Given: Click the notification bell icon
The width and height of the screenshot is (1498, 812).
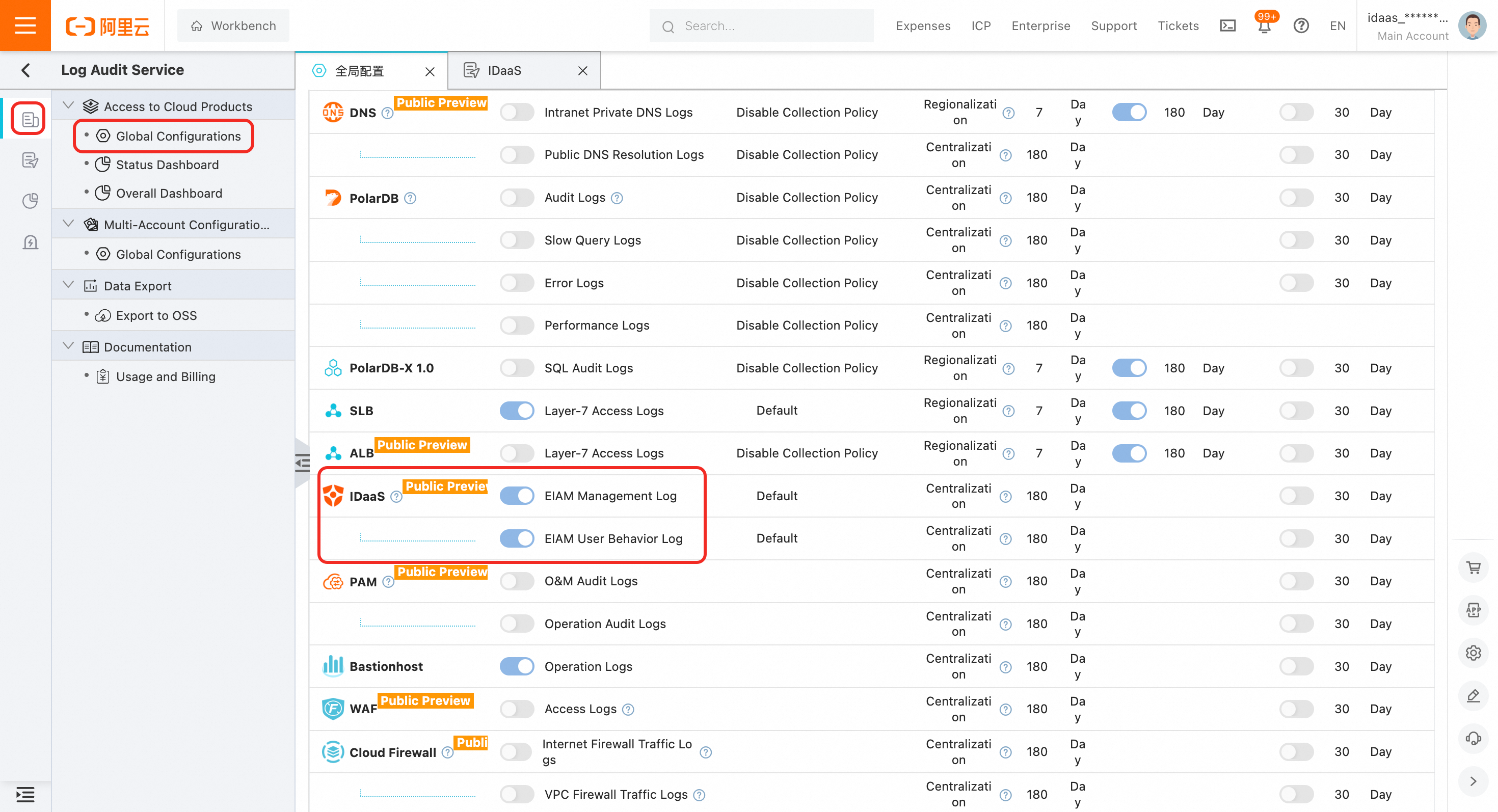Looking at the screenshot, I should point(1264,26).
